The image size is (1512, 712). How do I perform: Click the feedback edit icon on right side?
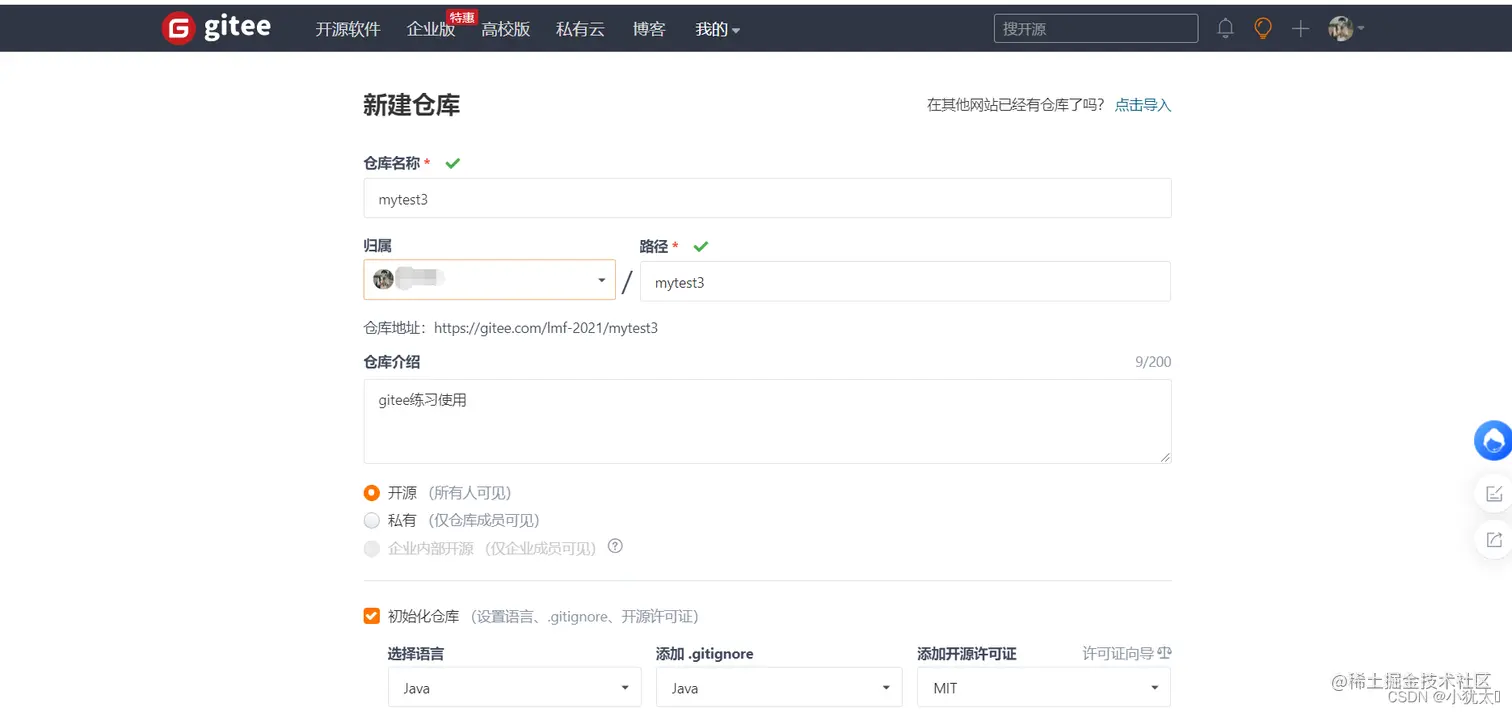click(x=1494, y=493)
